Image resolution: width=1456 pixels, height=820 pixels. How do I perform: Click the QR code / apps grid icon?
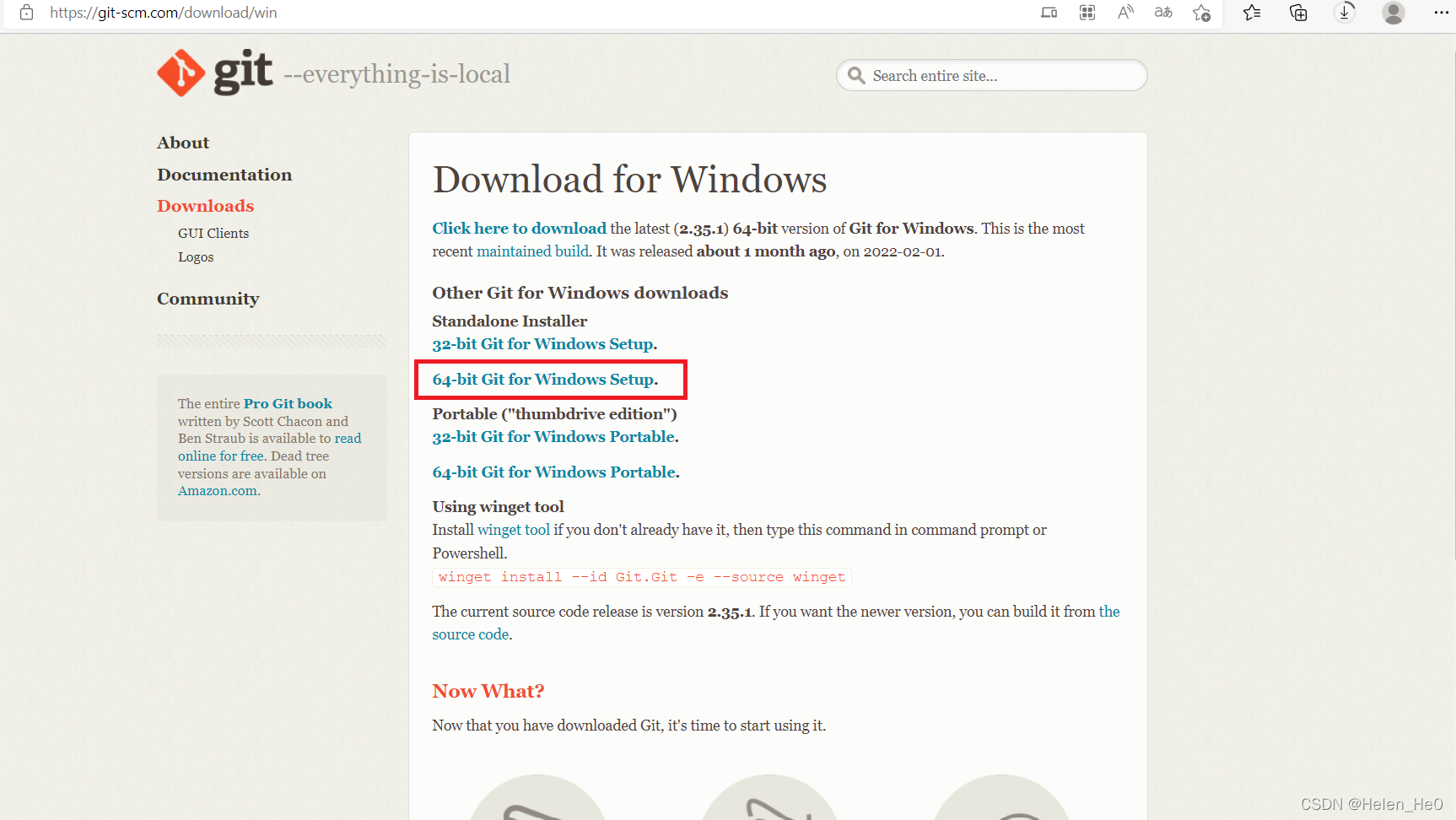(1087, 13)
